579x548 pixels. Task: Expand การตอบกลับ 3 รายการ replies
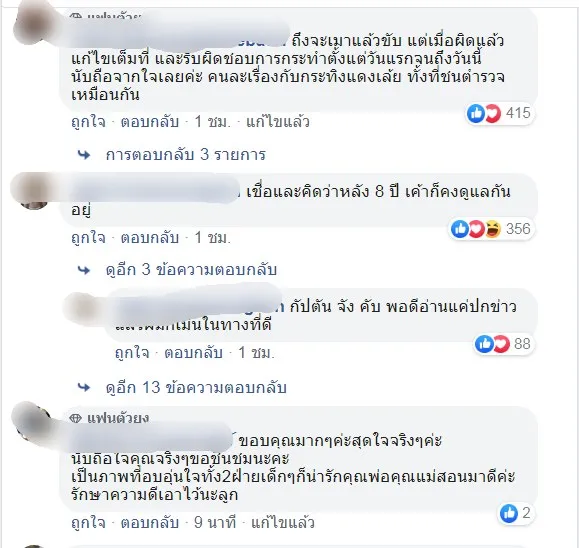[185, 155]
